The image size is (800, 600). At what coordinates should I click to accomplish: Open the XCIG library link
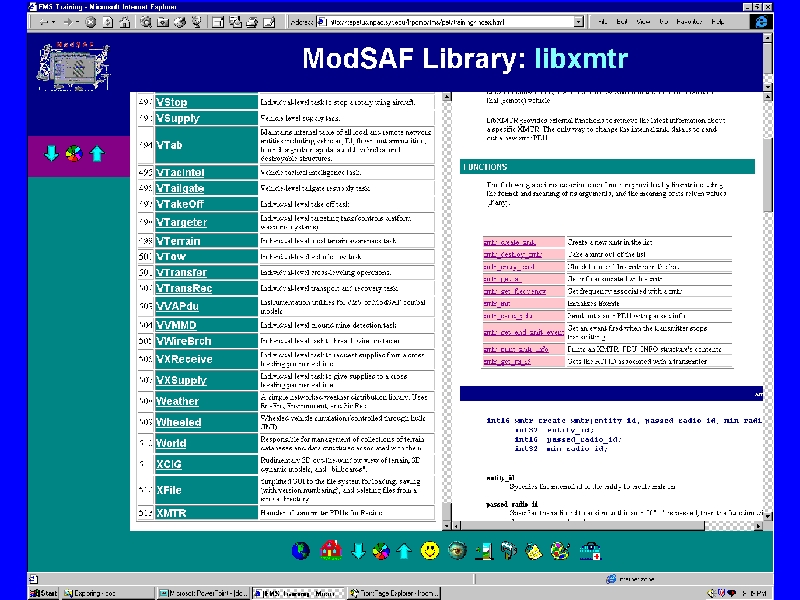click(x=169, y=464)
